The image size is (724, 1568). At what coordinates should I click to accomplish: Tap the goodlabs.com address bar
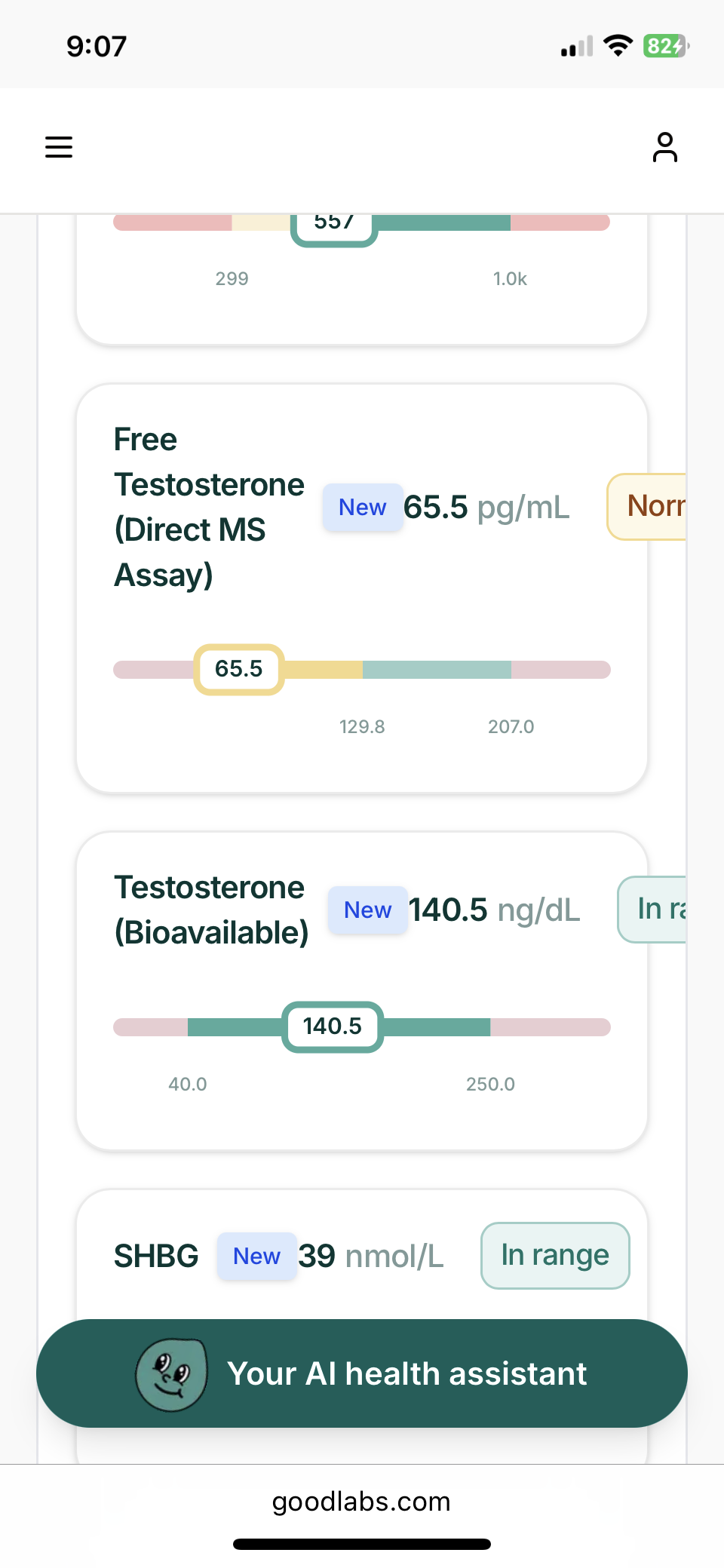click(x=362, y=1502)
